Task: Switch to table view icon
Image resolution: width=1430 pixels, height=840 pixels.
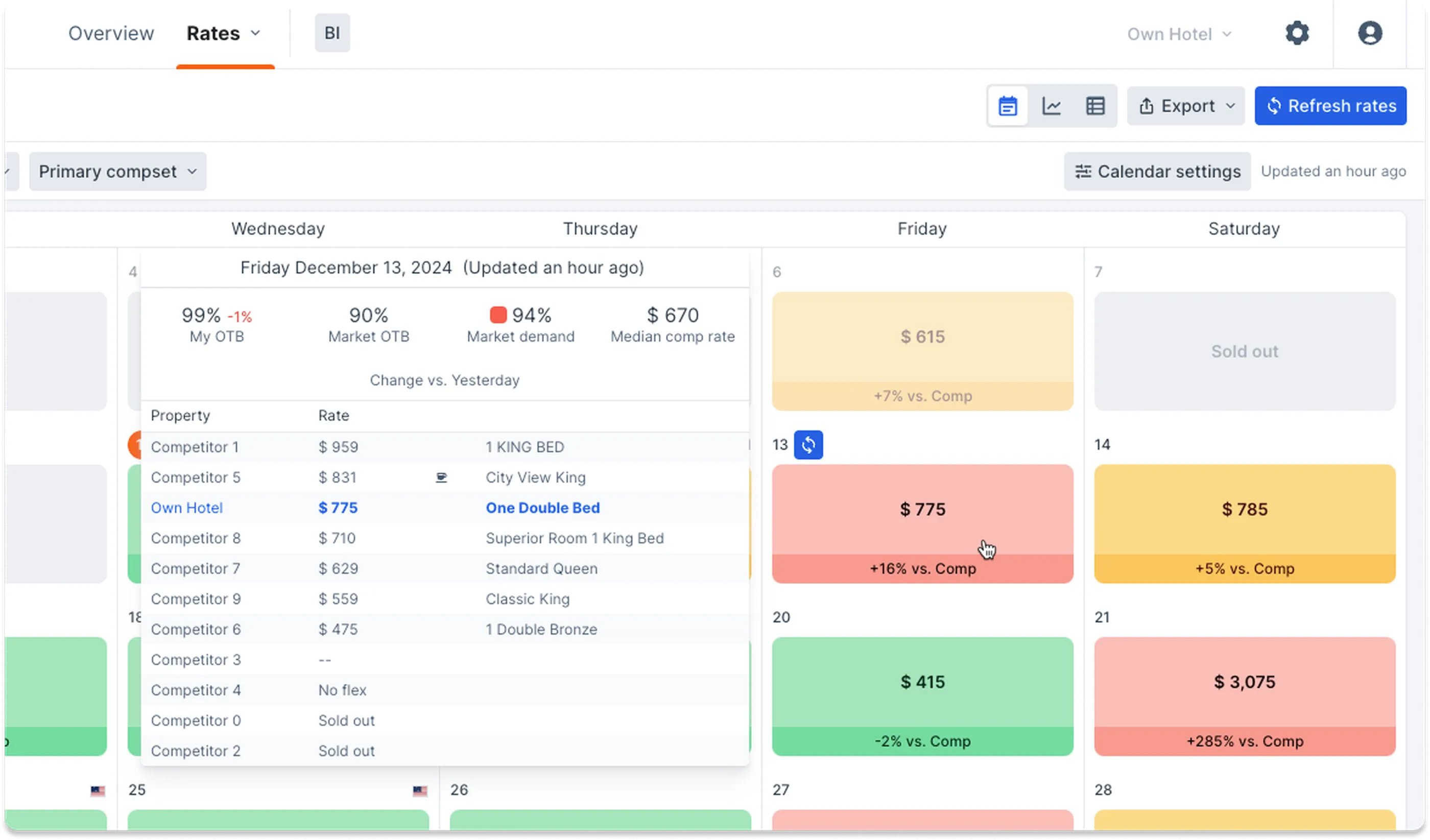Action: pyautogui.click(x=1095, y=106)
